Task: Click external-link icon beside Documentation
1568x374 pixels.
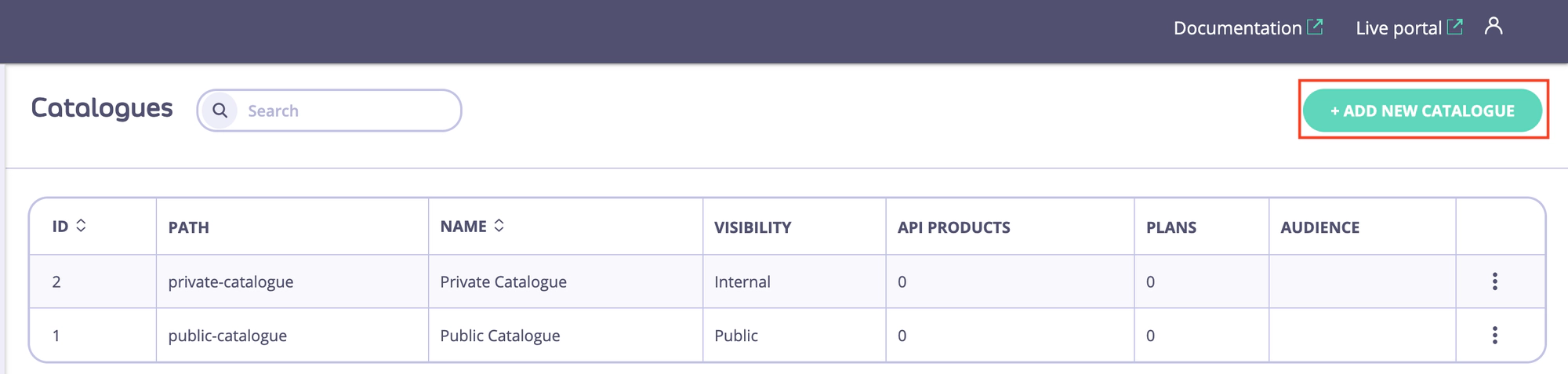Action: coord(1316,27)
